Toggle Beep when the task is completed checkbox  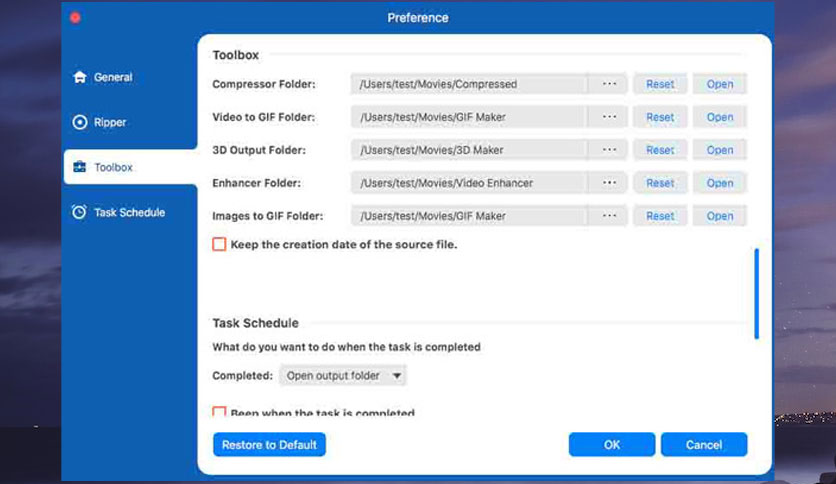[x=219, y=412]
